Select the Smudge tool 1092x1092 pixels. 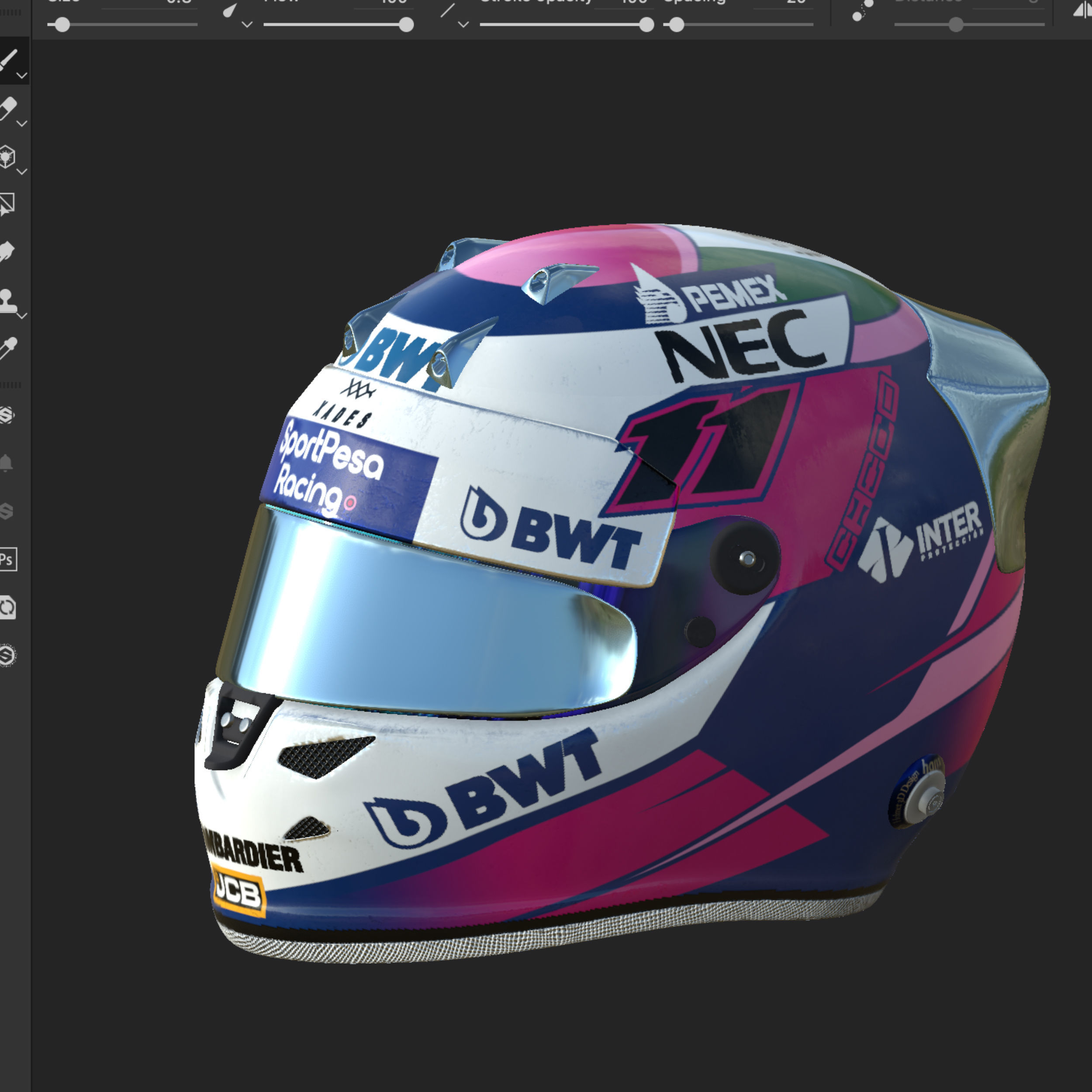(7, 252)
